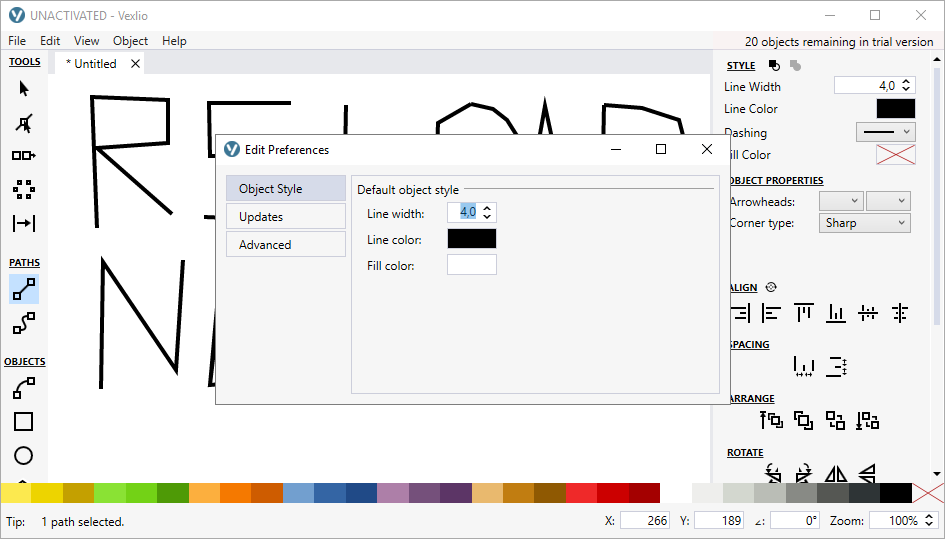
Task: Click the X coordinate field
Action: (645, 520)
